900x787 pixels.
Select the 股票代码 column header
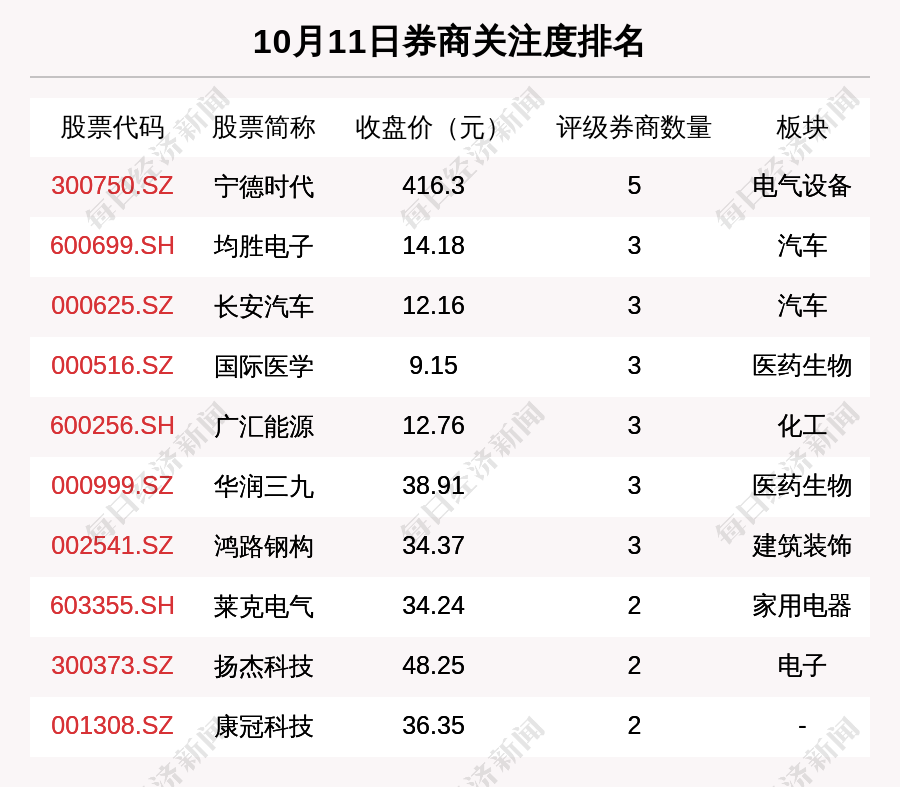(112, 127)
